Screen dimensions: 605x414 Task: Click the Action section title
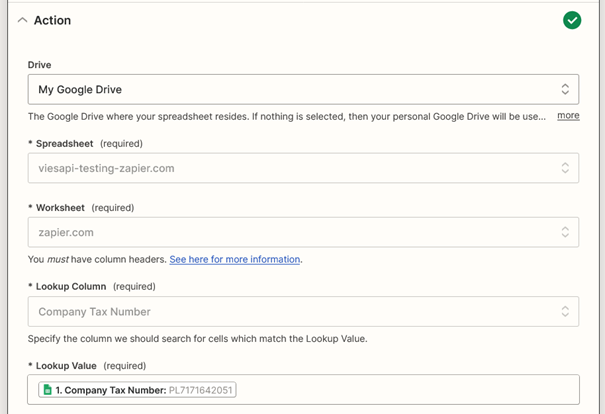point(52,20)
